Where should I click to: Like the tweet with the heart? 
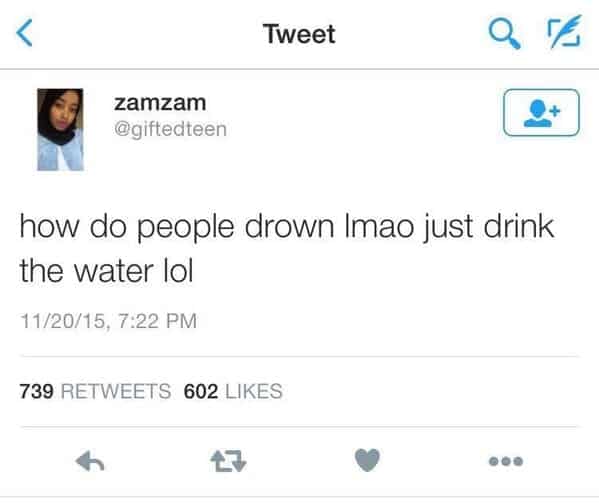click(367, 460)
